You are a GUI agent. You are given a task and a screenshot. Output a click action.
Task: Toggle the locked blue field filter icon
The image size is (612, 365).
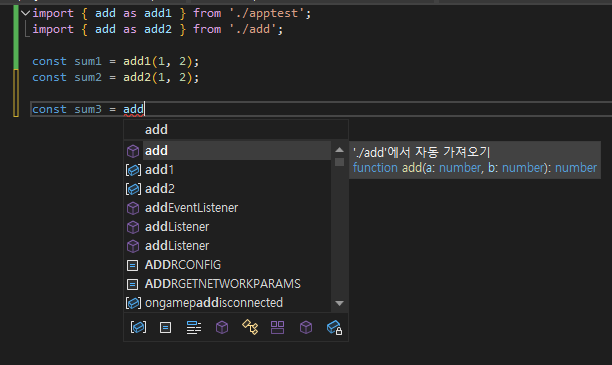(x=334, y=327)
